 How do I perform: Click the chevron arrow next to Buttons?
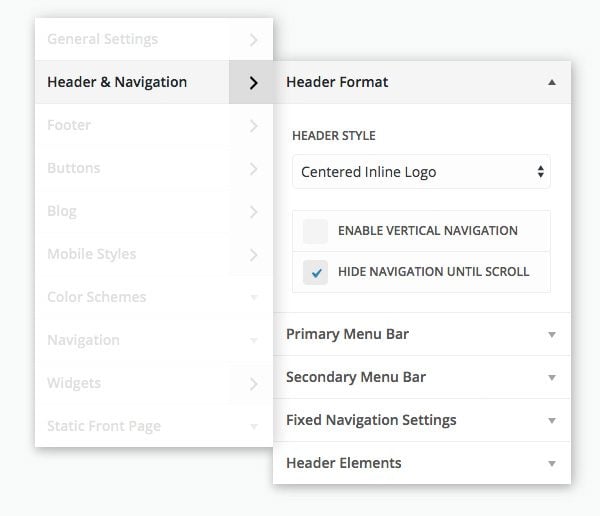(x=253, y=169)
